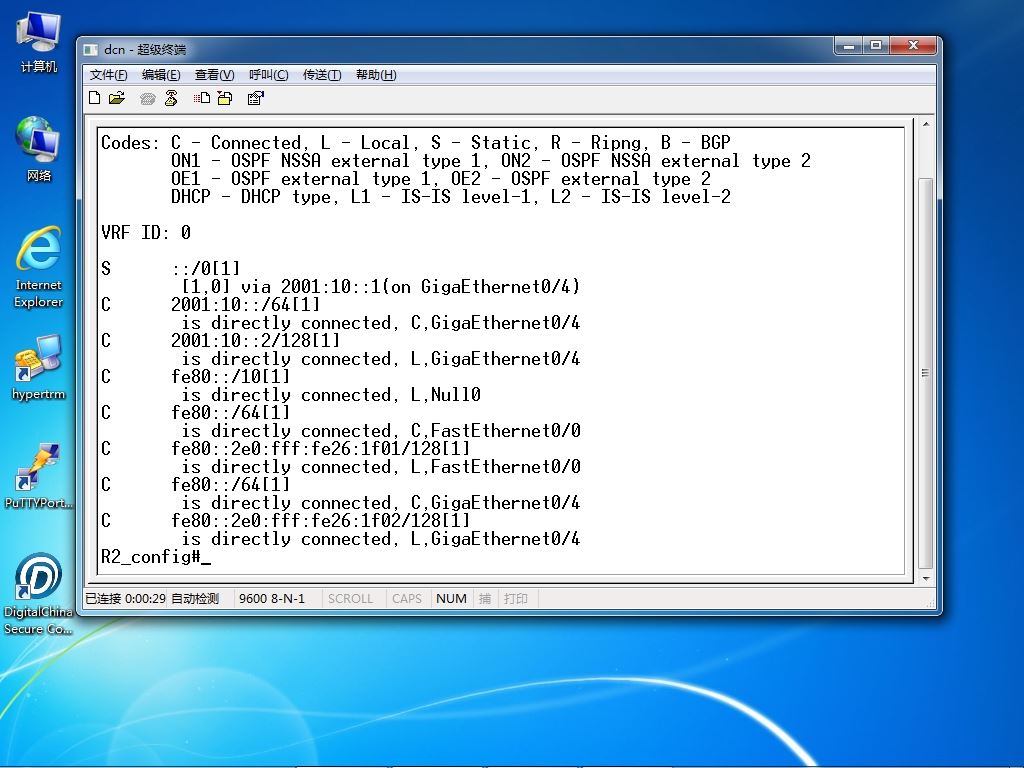
Task: Select the PuTTYPort desktop shortcut
Action: (x=39, y=476)
